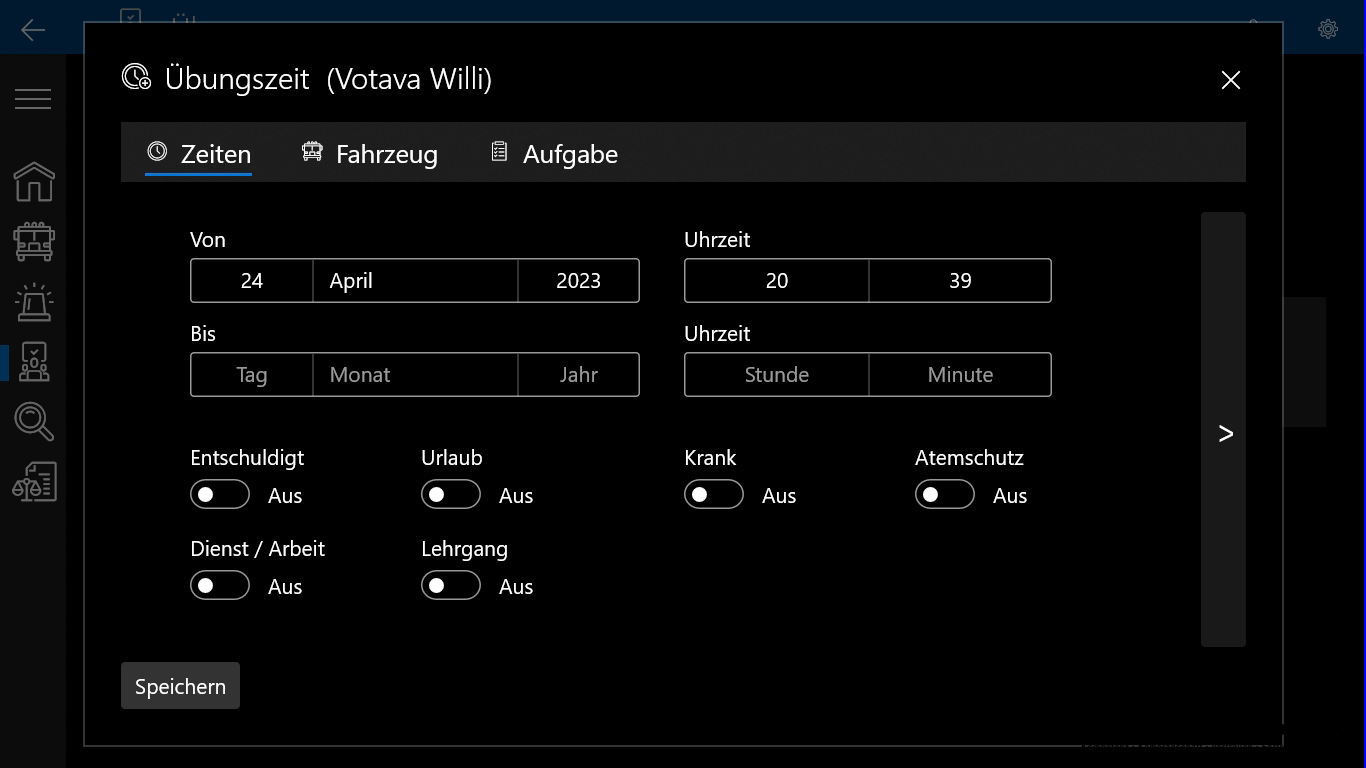Open the siren alarm icon in sidebar
Screen dimensions: 1366x768
[33, 302]
